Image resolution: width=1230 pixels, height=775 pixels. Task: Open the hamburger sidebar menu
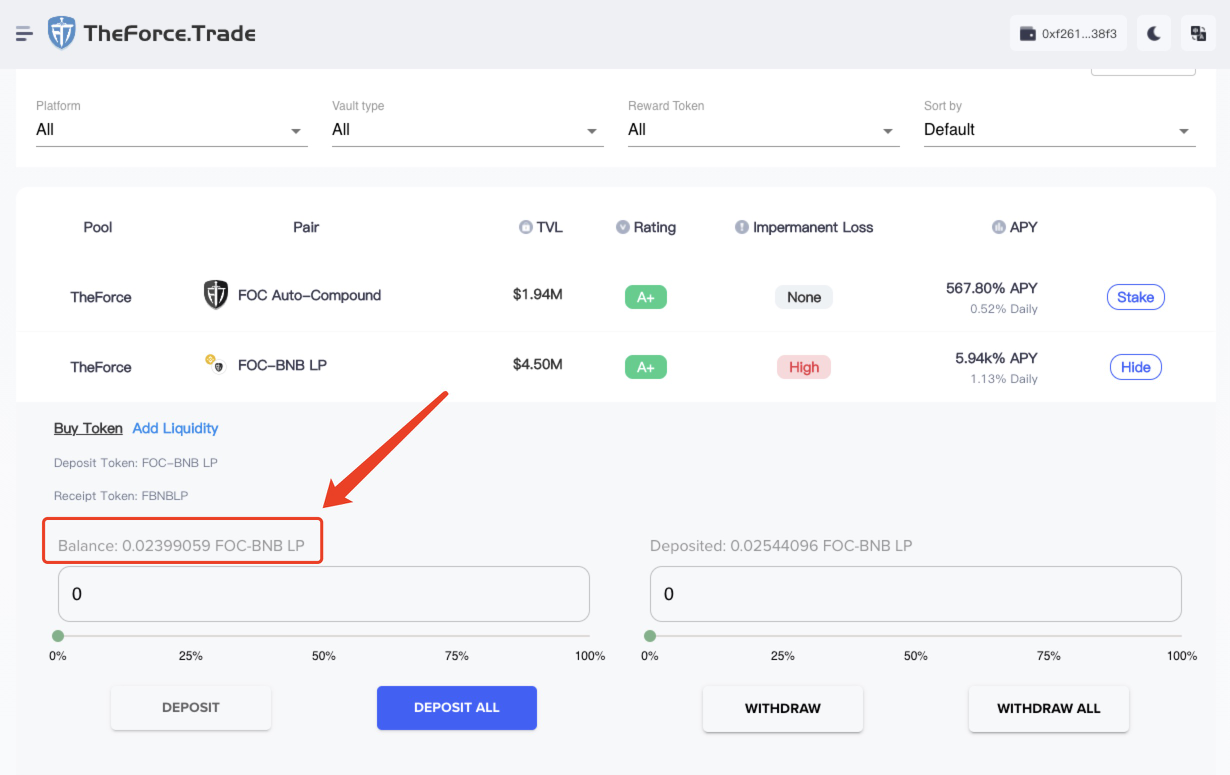[x=25, y=33]
